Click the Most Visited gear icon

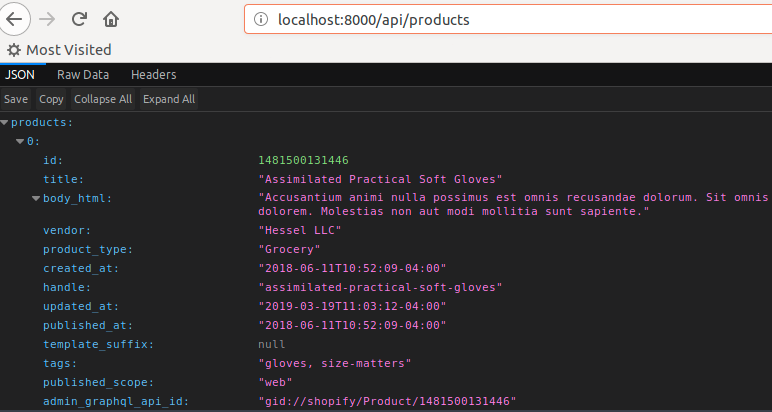(14, 50)
